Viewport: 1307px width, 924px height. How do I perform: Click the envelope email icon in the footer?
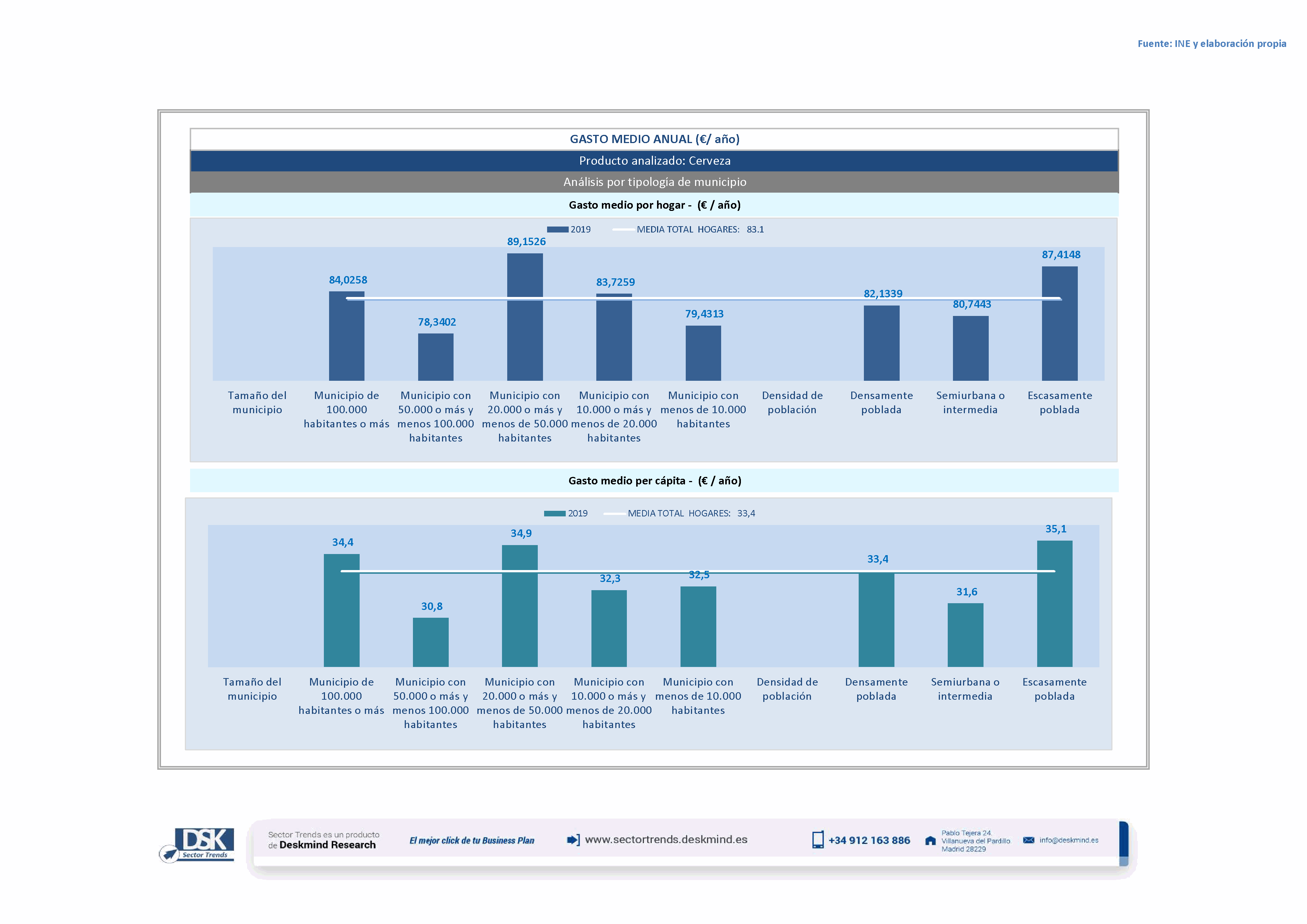pyautogui.click(x=1028, y=840)
